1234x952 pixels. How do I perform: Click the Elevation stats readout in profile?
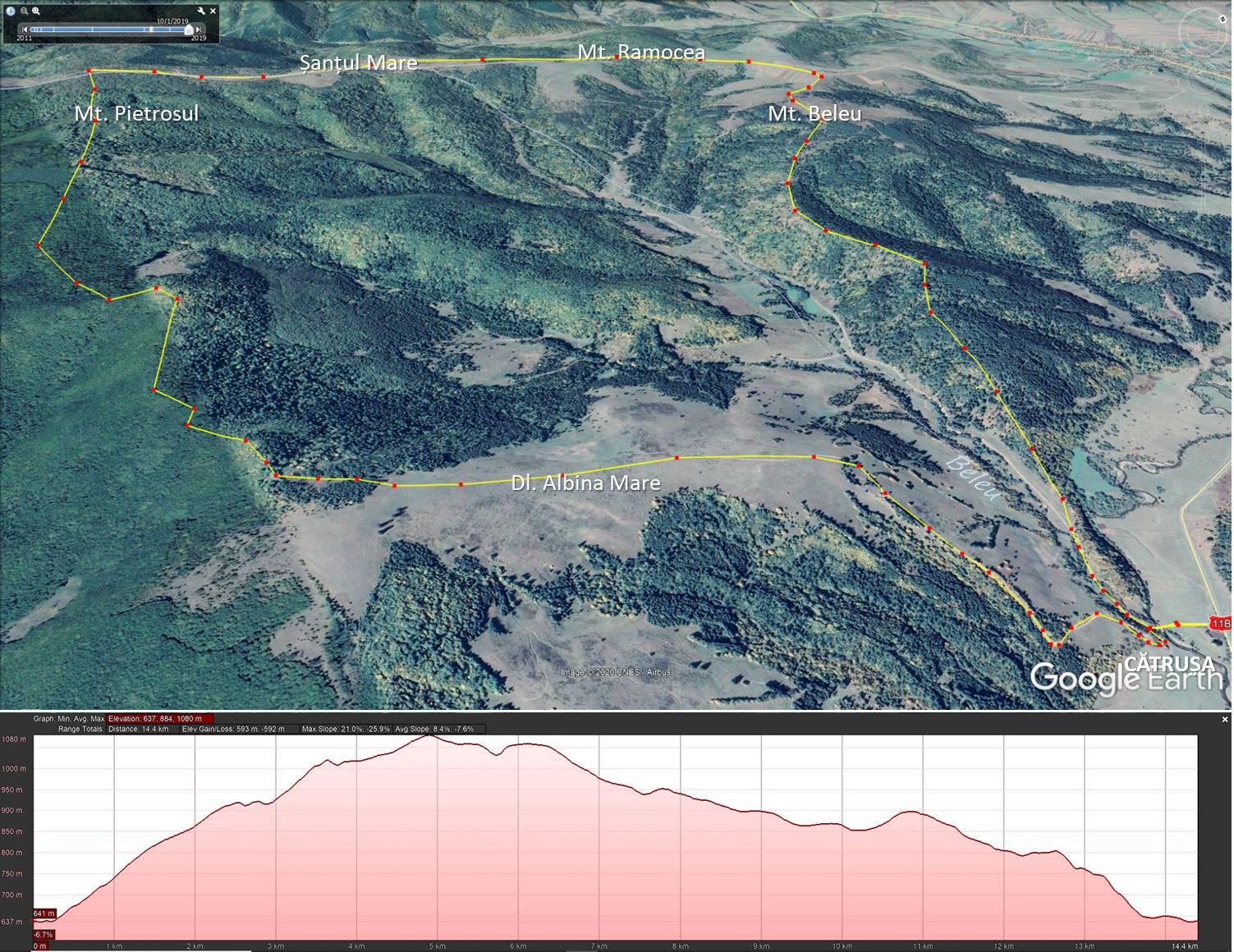(159, 719)
